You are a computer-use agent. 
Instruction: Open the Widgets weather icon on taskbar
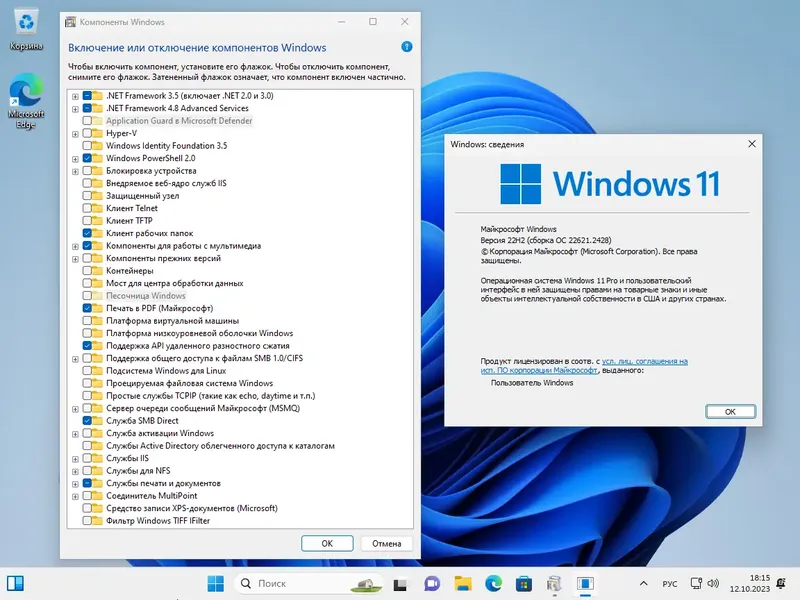364,583
